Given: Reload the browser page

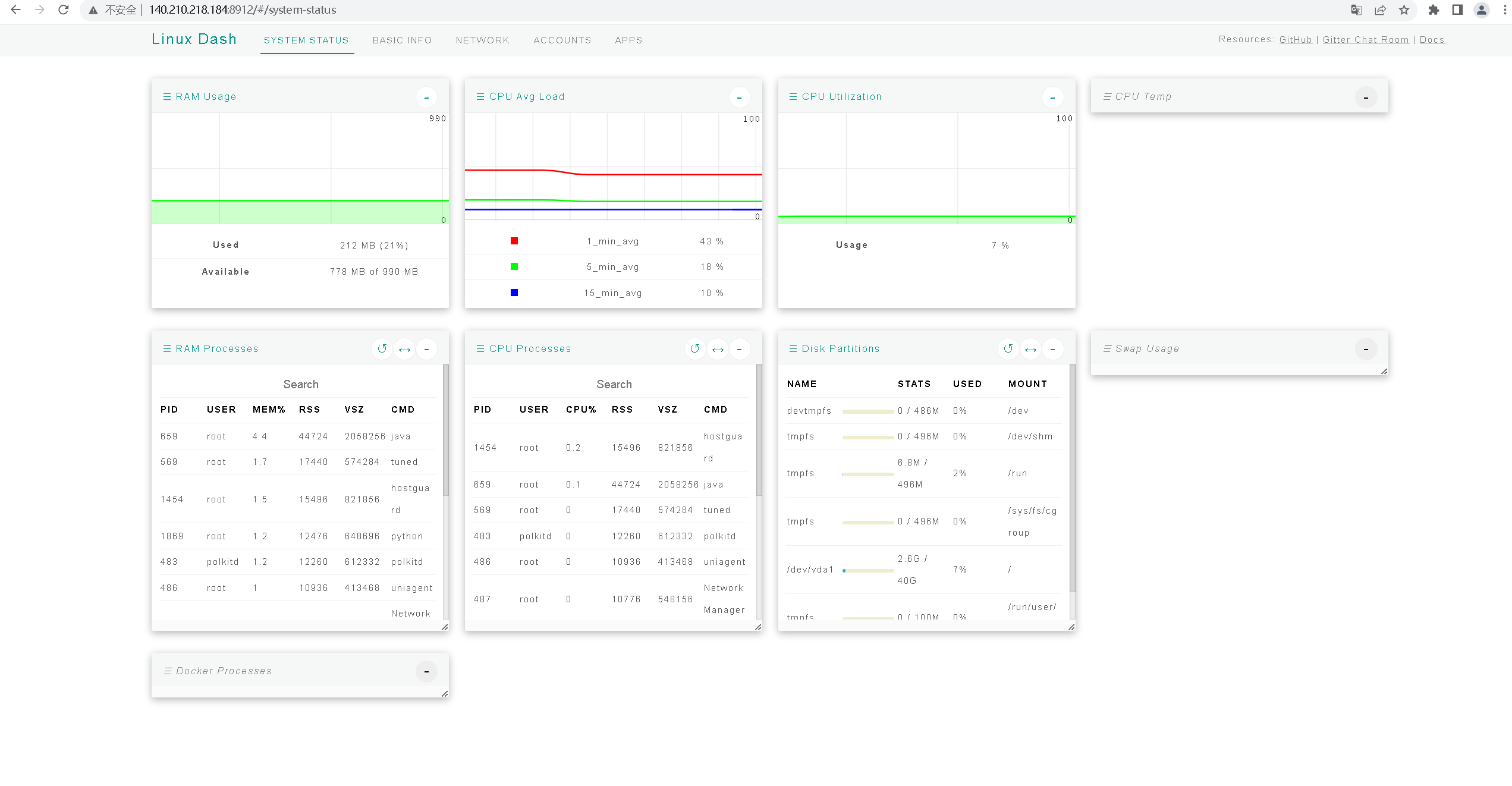Looking at the screenshot, I should click(x=64, y=10).
